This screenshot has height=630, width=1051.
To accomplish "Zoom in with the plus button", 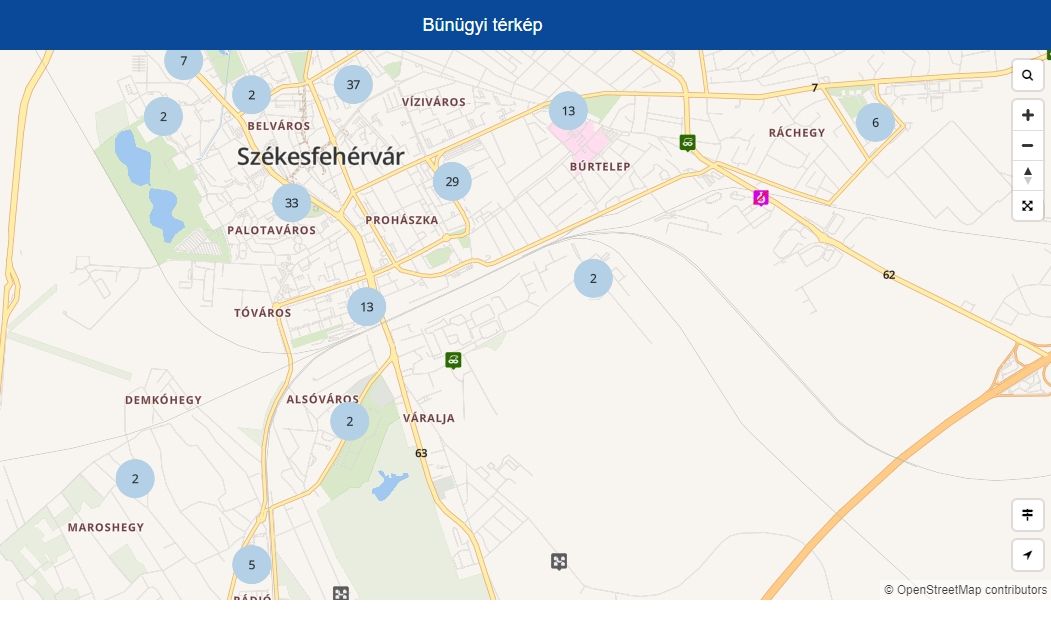I will (x=1027, y=115).
